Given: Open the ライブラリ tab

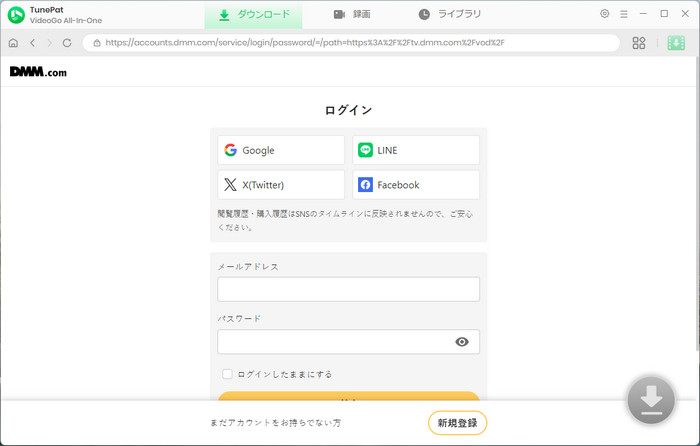Looking at the screenshot, I should 450,15.
